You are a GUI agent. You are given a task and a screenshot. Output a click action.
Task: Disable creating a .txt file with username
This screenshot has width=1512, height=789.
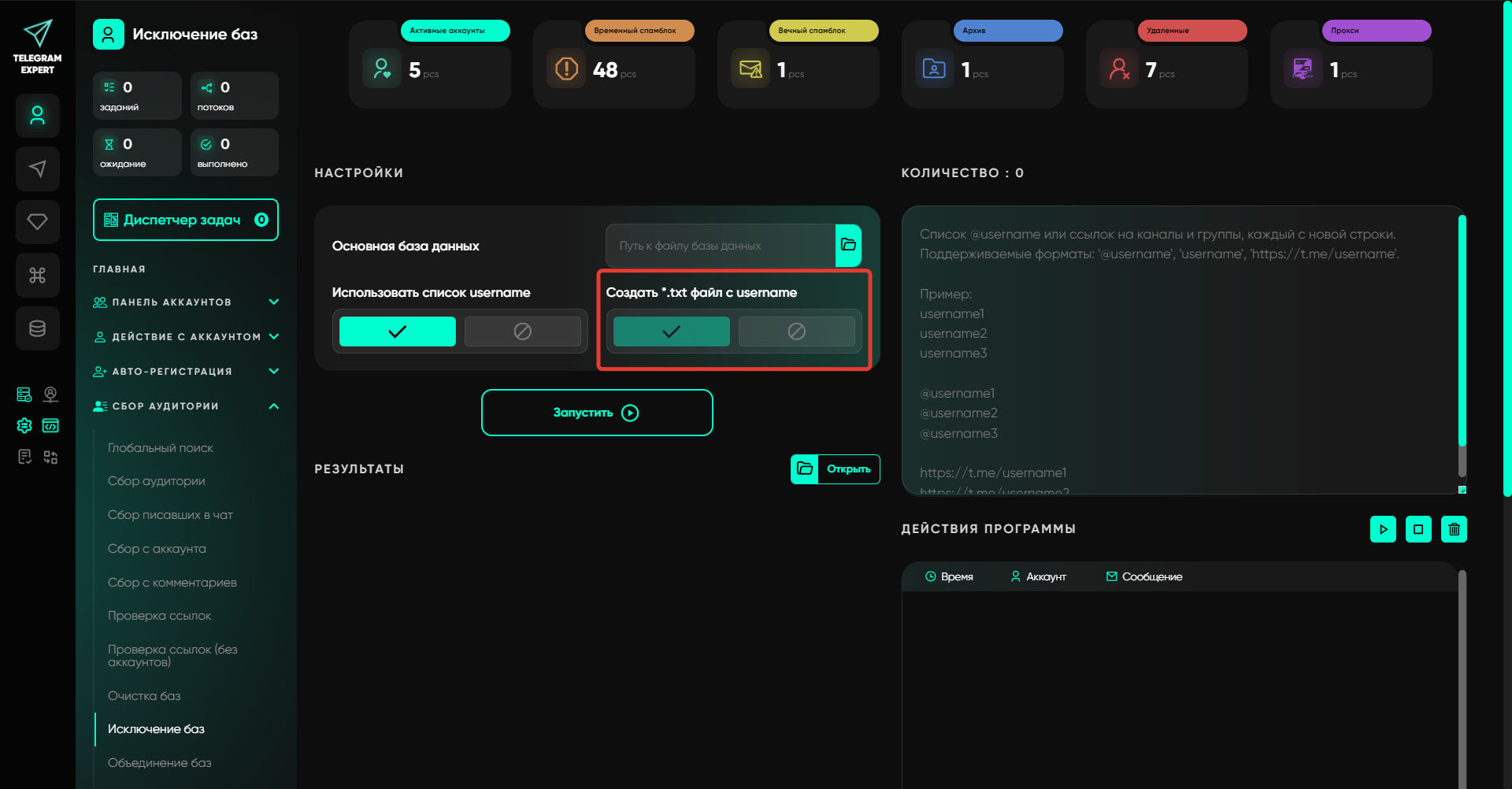coord(796,332)
